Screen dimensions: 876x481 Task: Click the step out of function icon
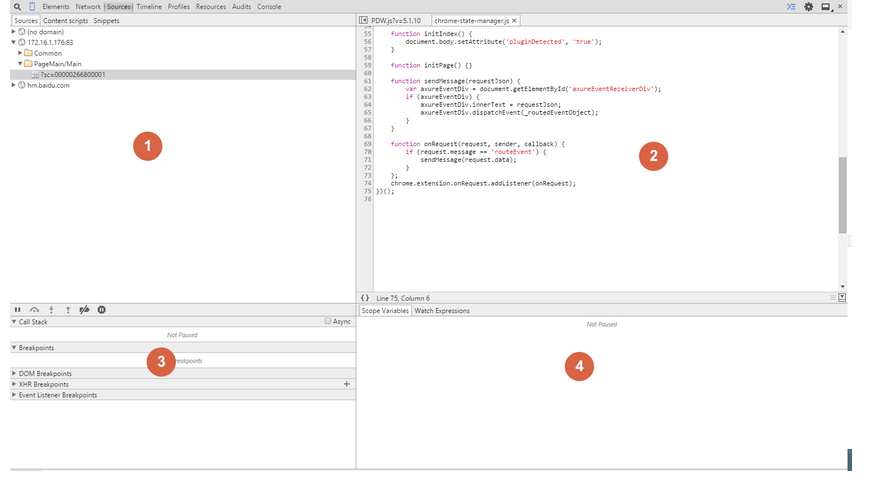(x=68, y=309)
